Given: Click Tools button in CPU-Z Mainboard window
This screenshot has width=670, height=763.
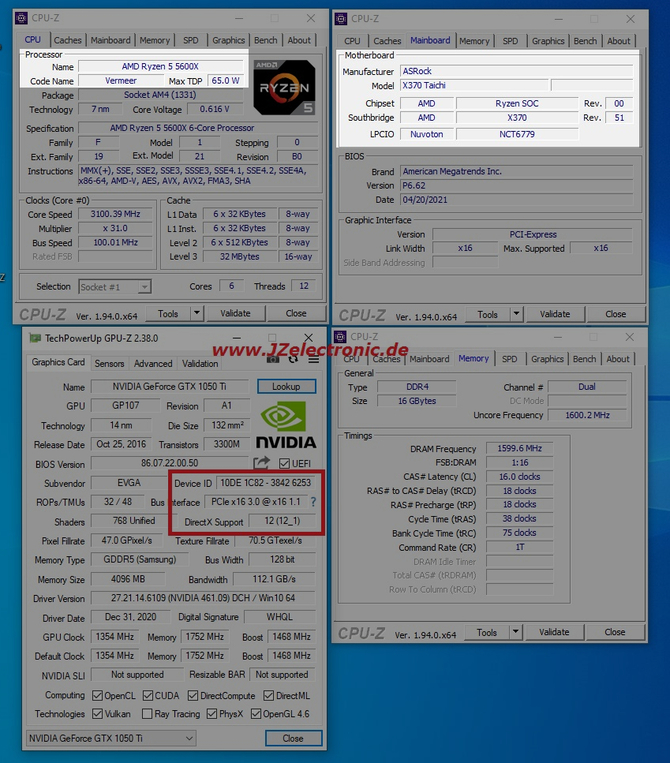Looking at the screenshot, I should point(488,314).
